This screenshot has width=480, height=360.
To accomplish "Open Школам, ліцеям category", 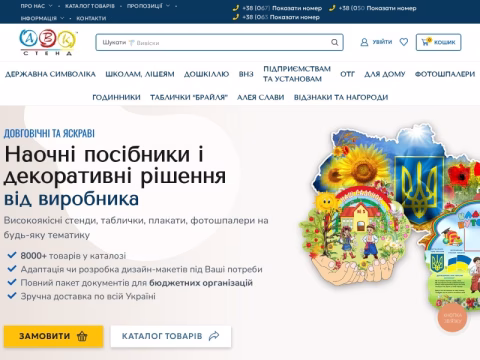I will (x=140, y=74).
